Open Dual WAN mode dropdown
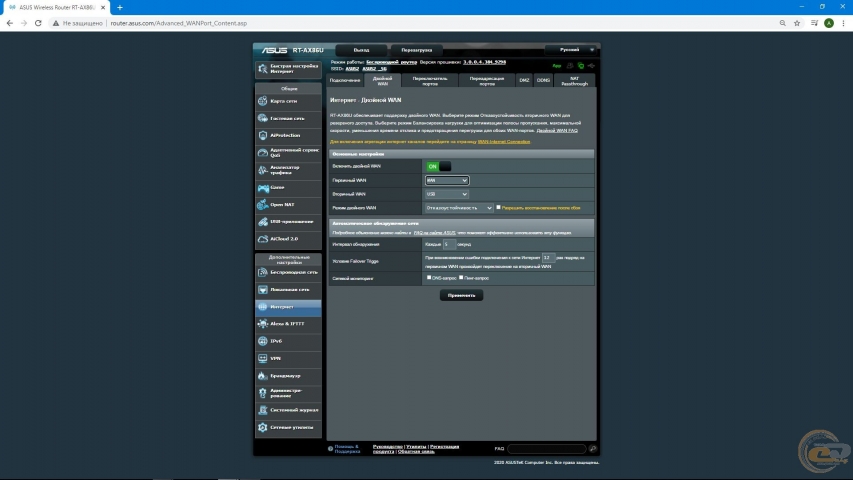The height and width of the screenshot is (480, 853). pyautogui.click(x=459, y=208)
